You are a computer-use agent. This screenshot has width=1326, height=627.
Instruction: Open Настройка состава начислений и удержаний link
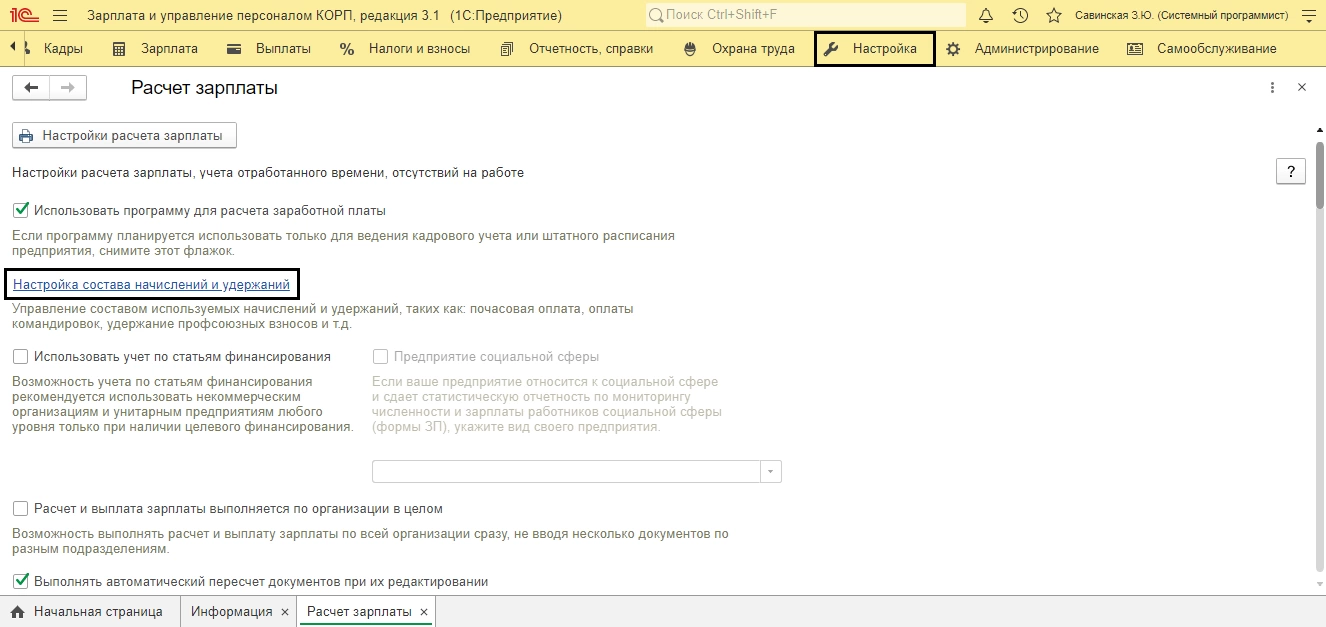pyautogui.click(x=151, y=285)
